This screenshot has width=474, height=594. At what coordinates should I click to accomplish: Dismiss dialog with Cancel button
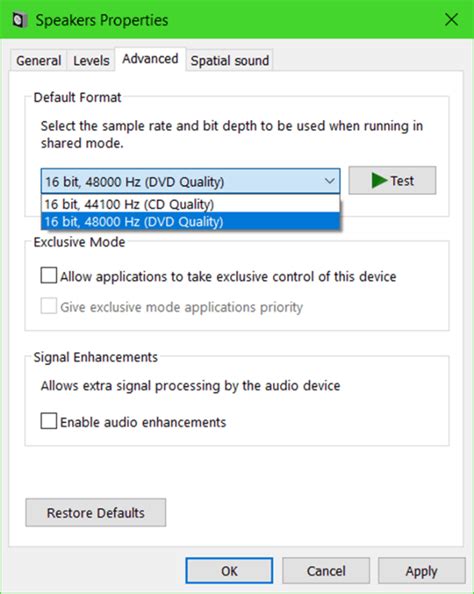click(x=326, y=571)
